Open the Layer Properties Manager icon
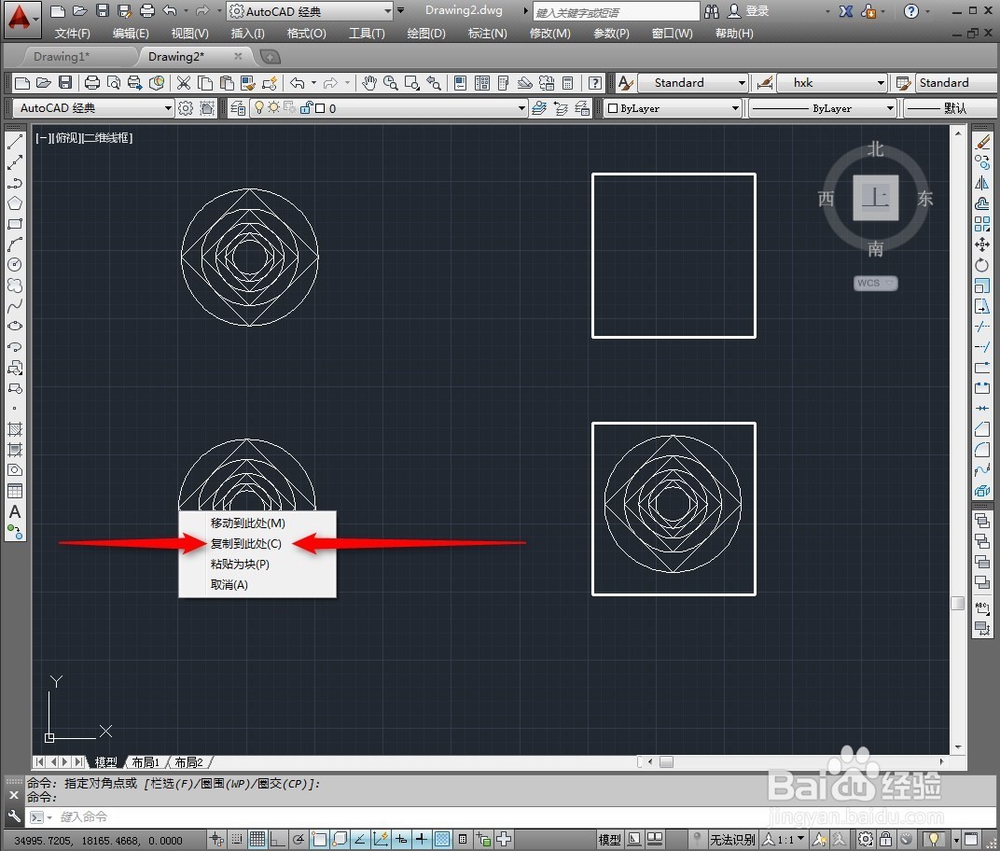 tap(238, 108)
